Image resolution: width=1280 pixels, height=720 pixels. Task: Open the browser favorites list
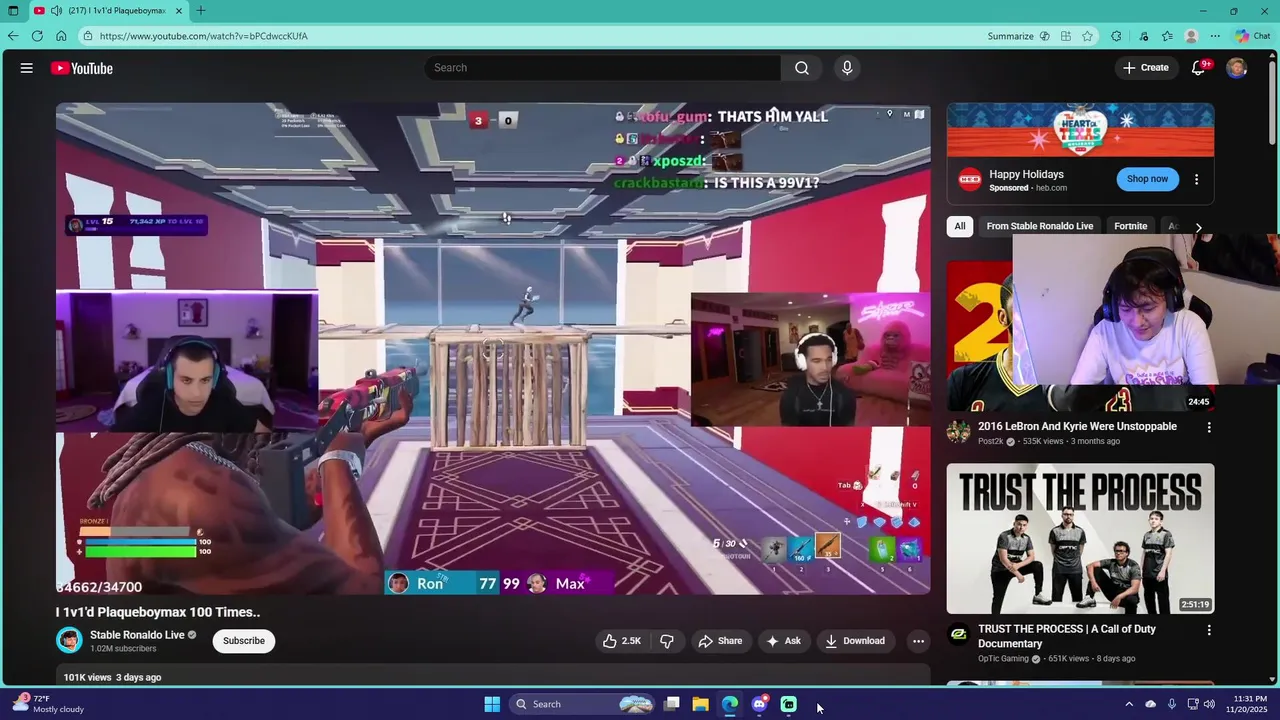(1167, 36)
